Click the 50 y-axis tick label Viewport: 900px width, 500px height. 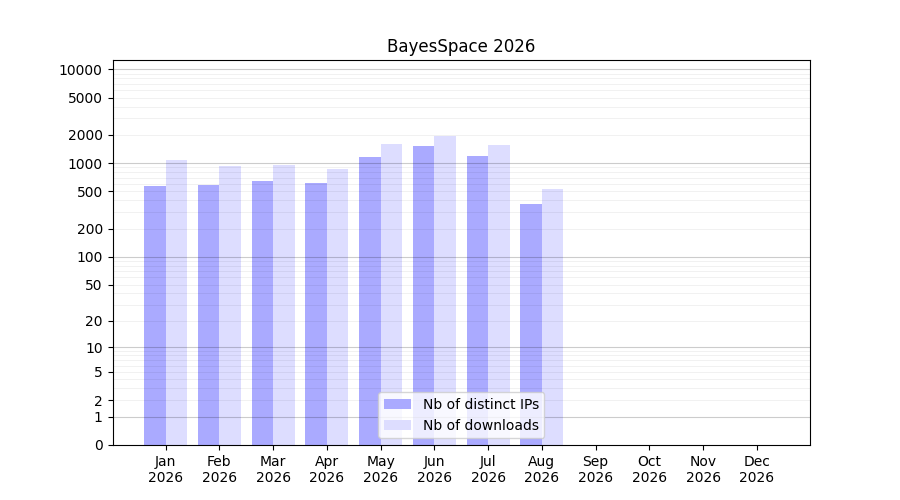93,285
